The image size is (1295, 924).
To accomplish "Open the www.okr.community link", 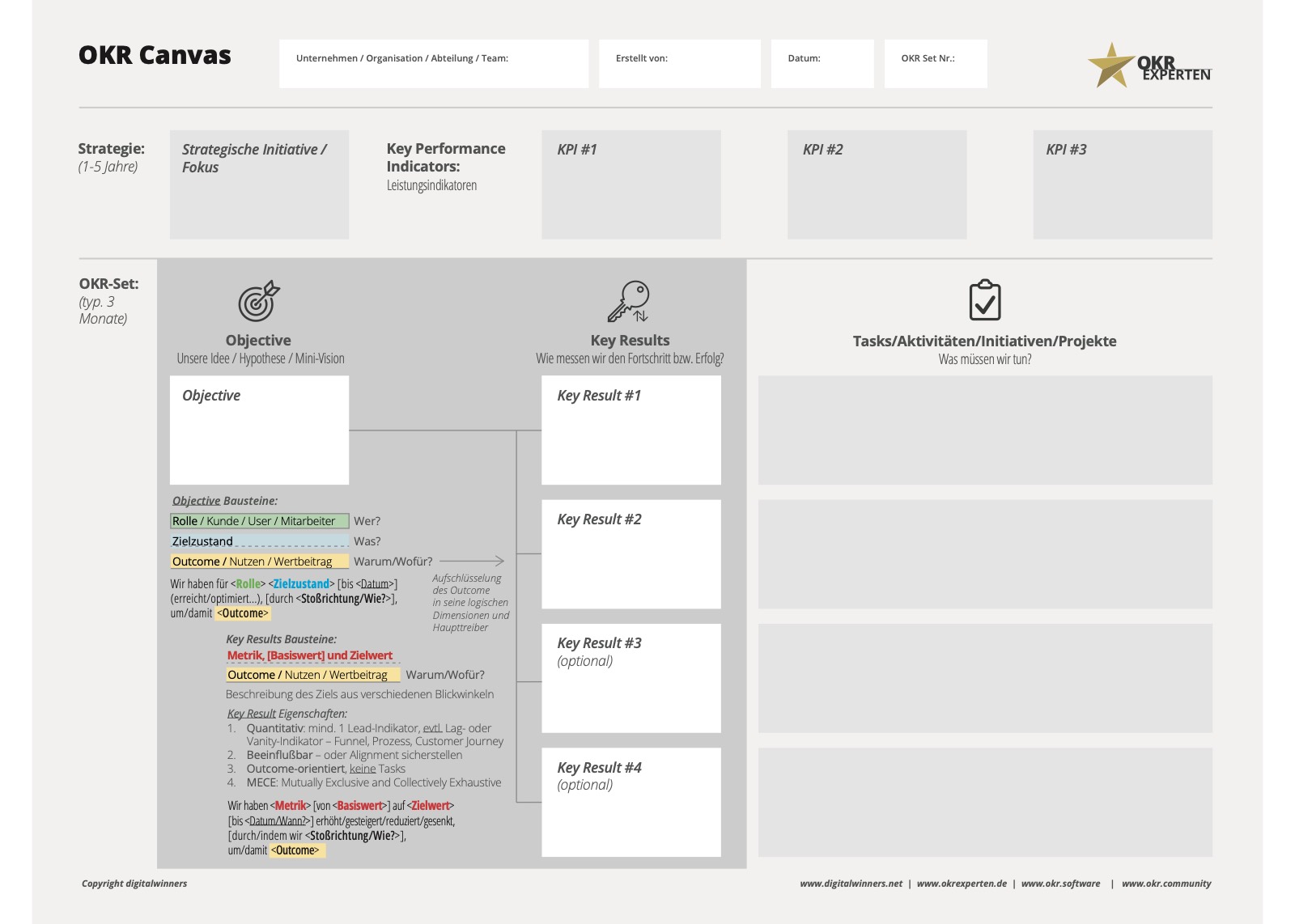I will pos(1166,884).
